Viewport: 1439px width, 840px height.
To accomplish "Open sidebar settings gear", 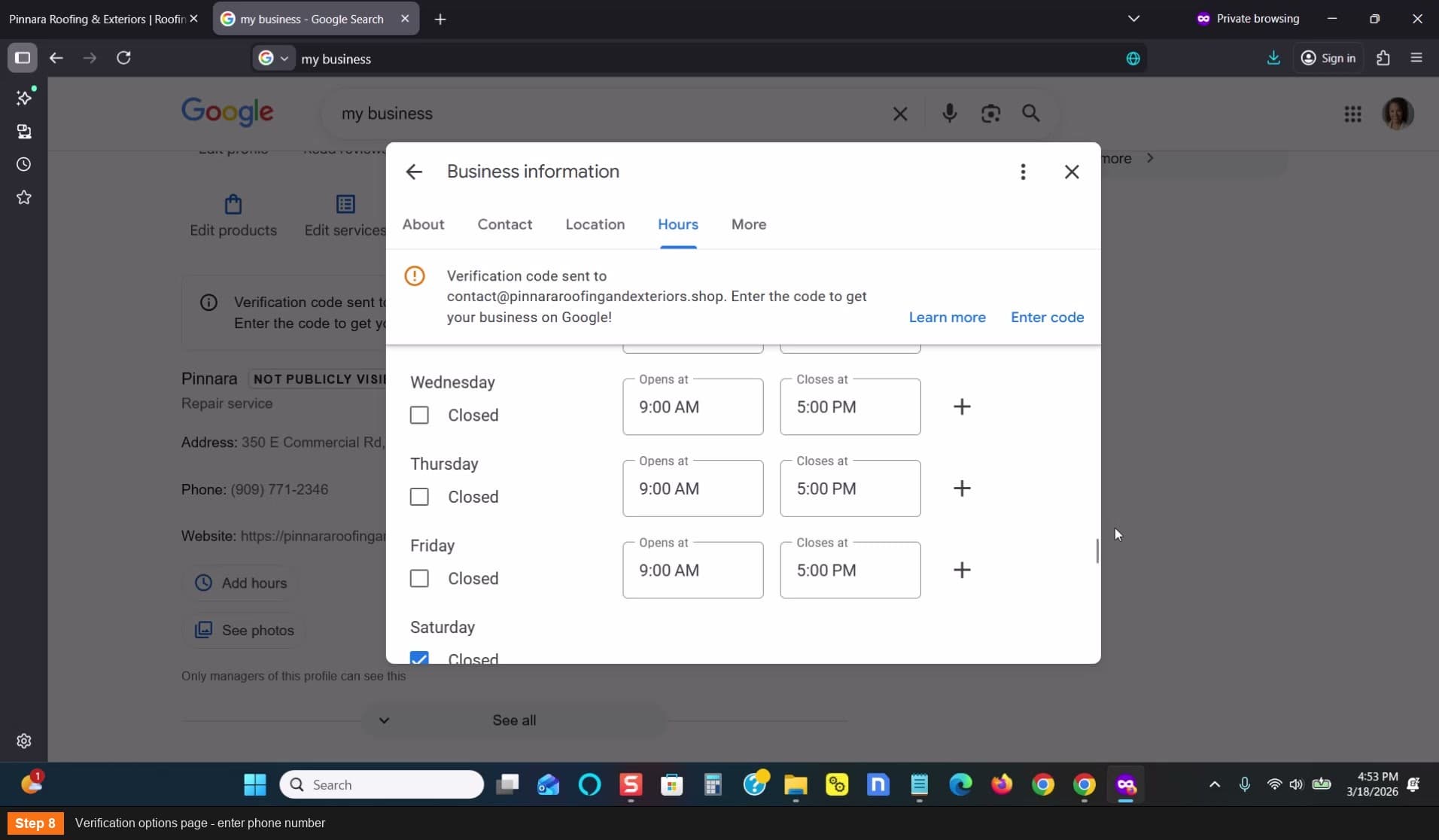I will pyautogui.click(x=24, y=741).
